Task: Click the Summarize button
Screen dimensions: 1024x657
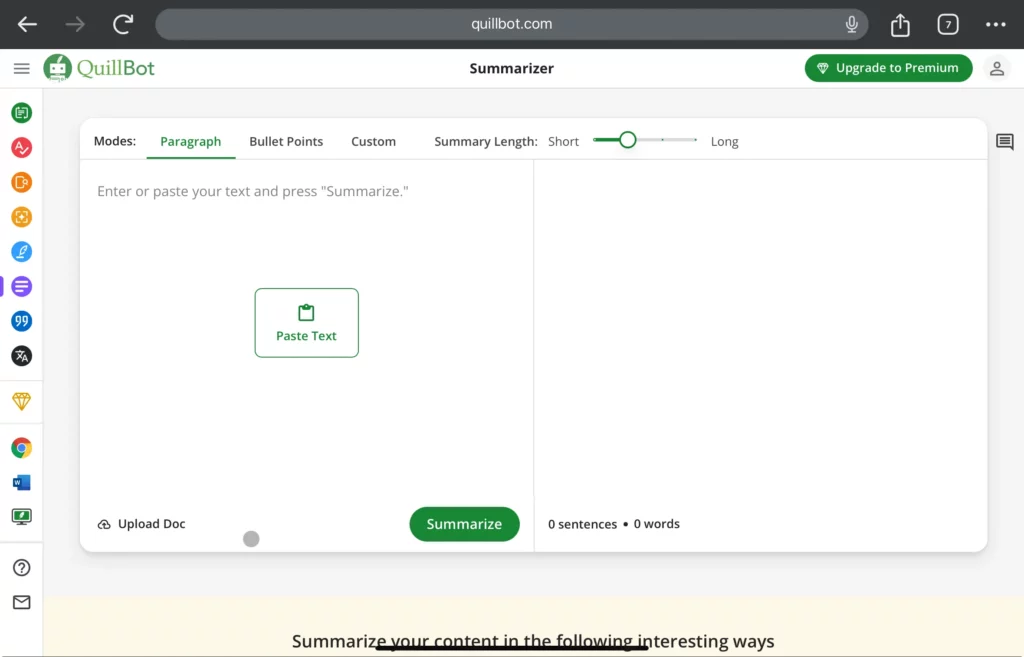Action: pos(464,524)
